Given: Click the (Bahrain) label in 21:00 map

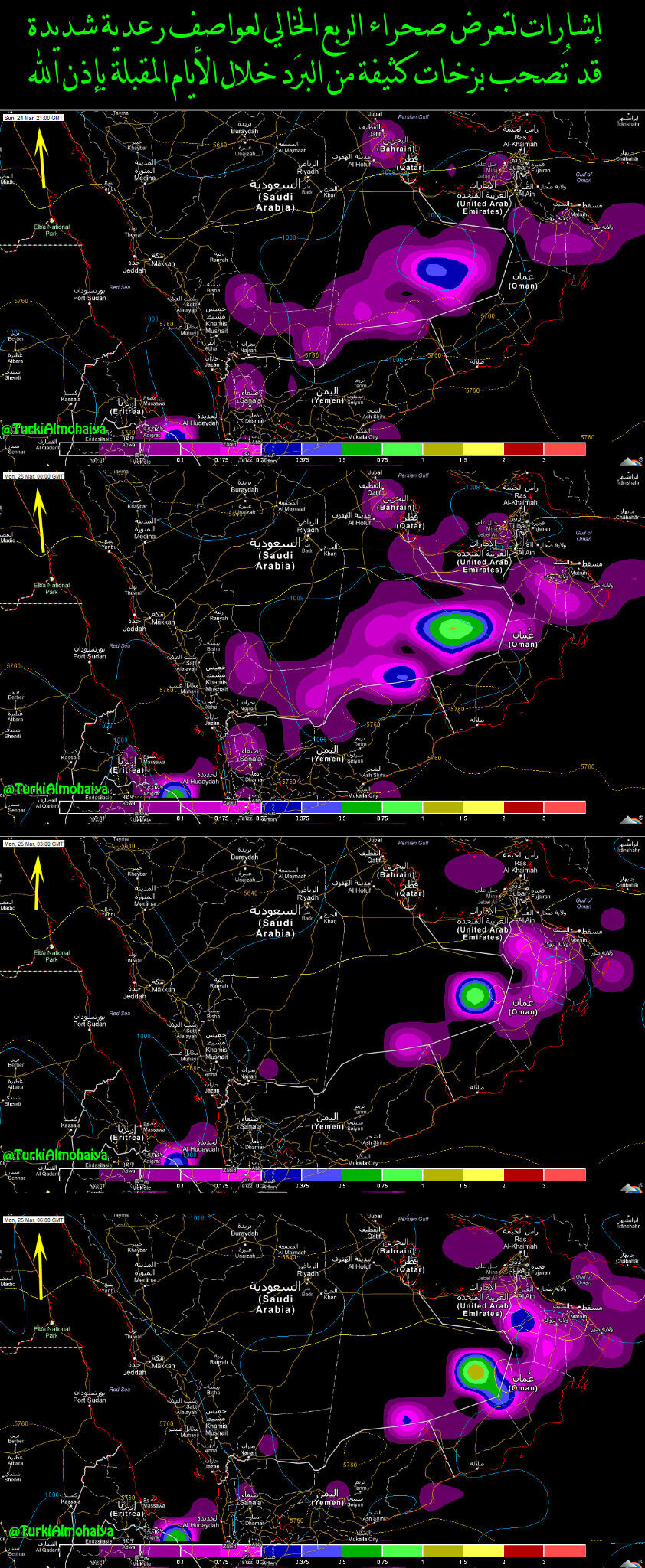Looking at the screenshot, I should pos(396,149).
